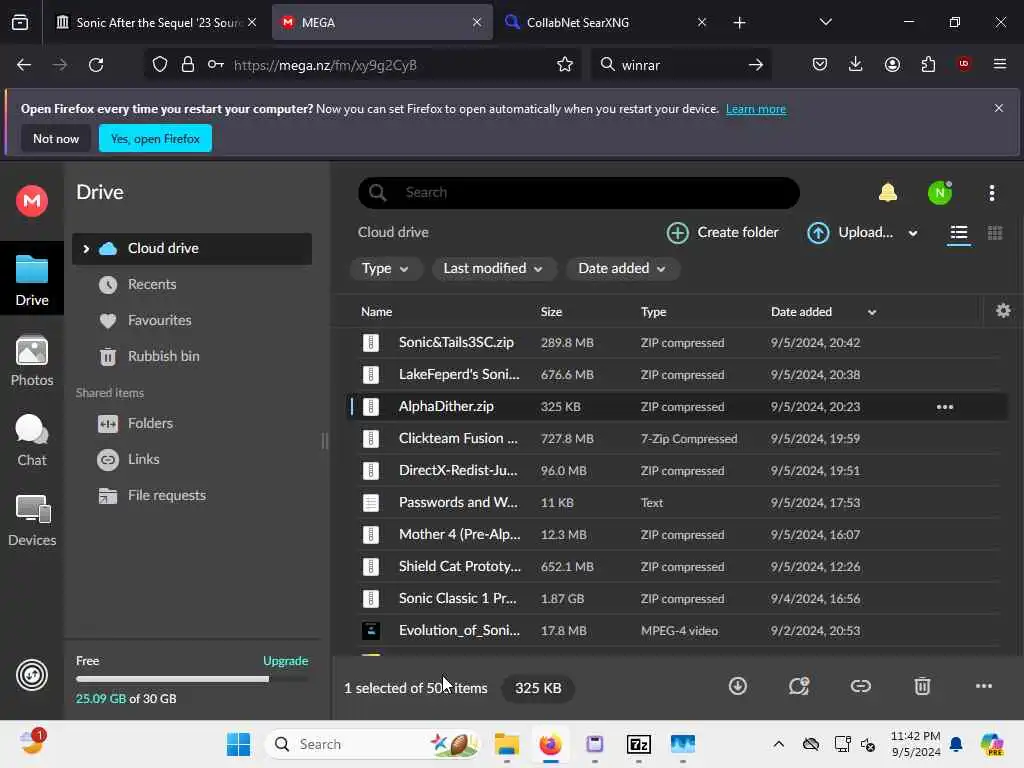Screen dimensions: 1024x768
Task: Click the Upgrade storage link
Action: (285, 661)
